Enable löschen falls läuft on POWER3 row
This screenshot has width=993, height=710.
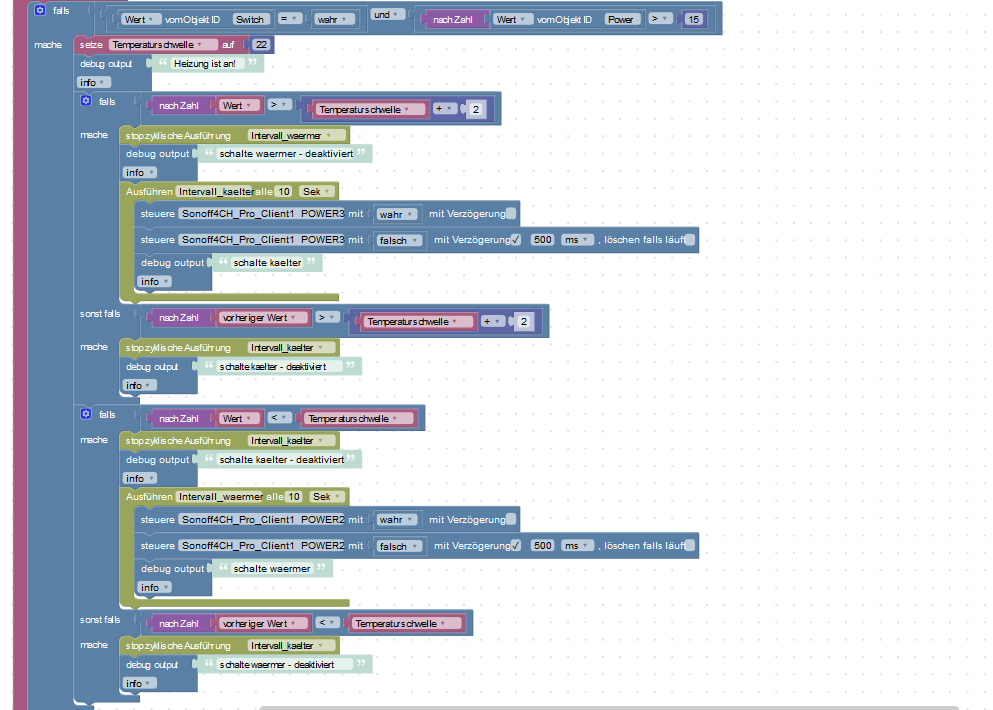tap(690, 239)
